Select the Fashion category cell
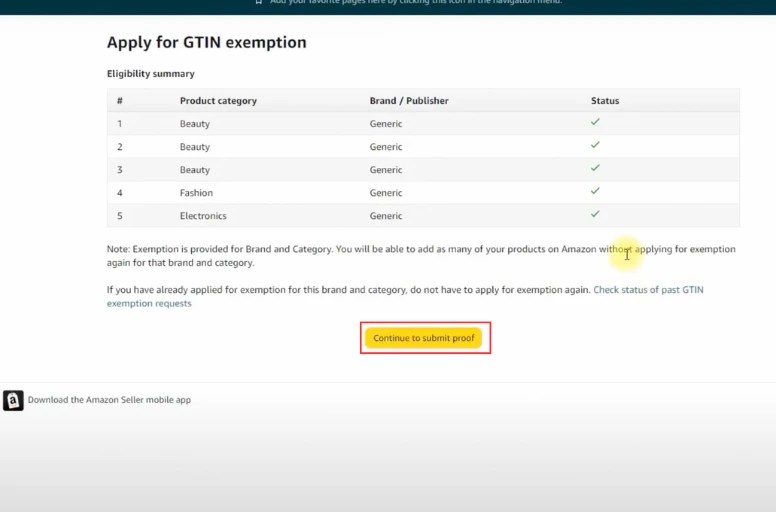The height and width of the screenshot is (512, 776). pos(196,193)
